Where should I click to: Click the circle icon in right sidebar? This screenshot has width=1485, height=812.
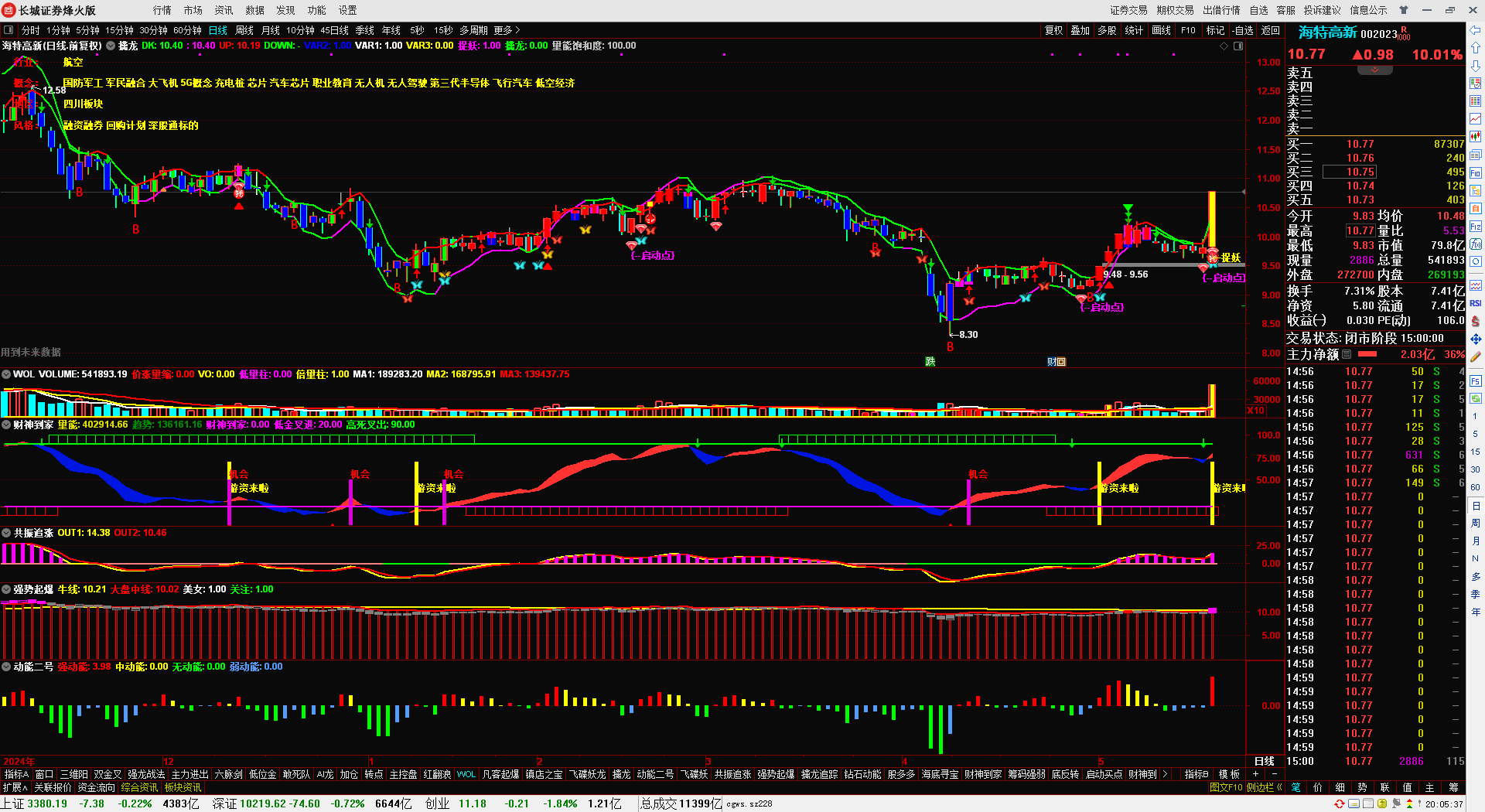(x=1476, y=262)
